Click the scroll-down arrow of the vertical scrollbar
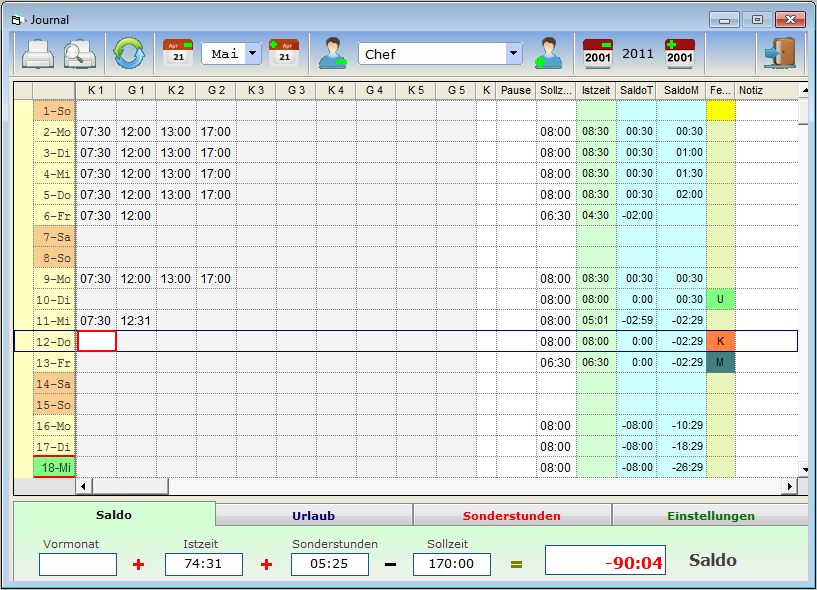 click(x=804, y=470)
